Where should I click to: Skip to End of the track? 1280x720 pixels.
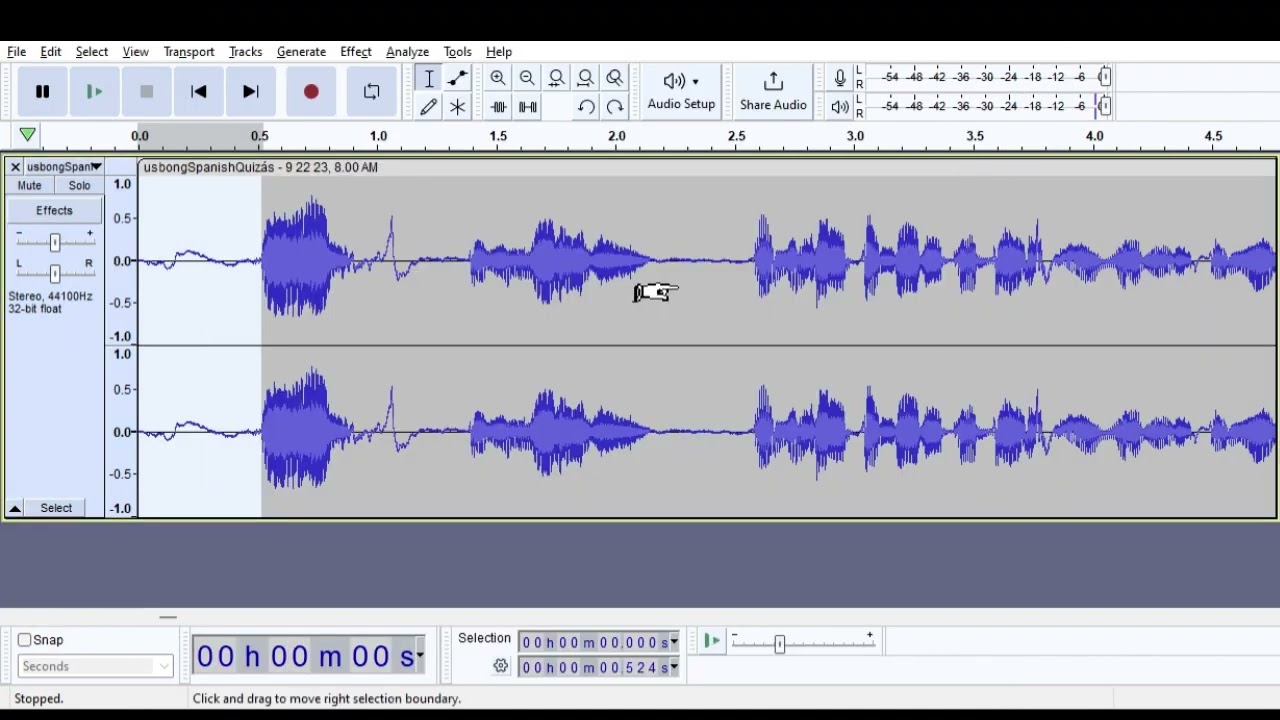250,92
